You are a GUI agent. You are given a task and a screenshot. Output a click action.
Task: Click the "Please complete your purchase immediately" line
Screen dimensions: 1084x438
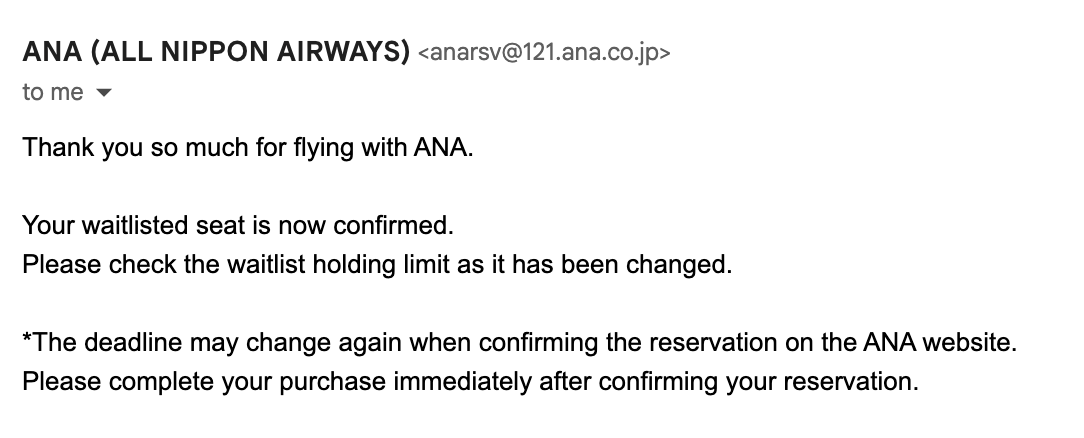[470, 382]
